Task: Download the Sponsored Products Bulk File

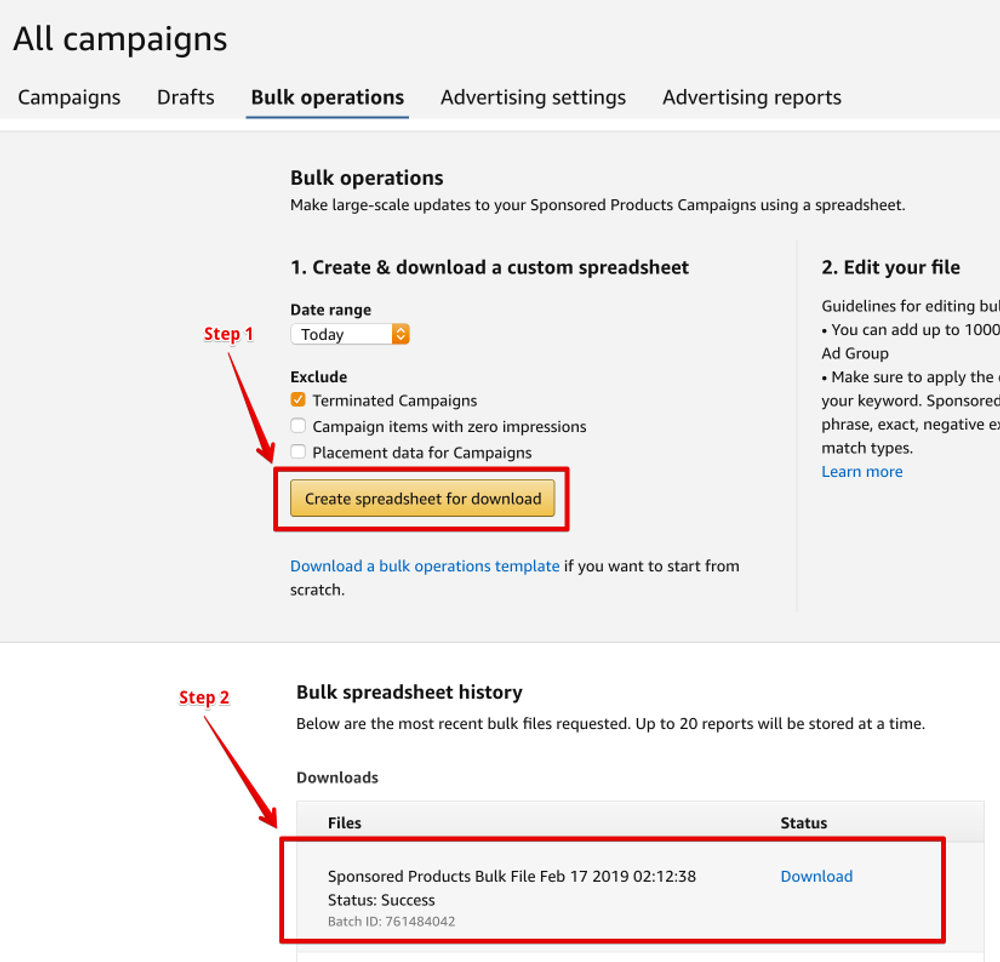Action: (816, 876)
